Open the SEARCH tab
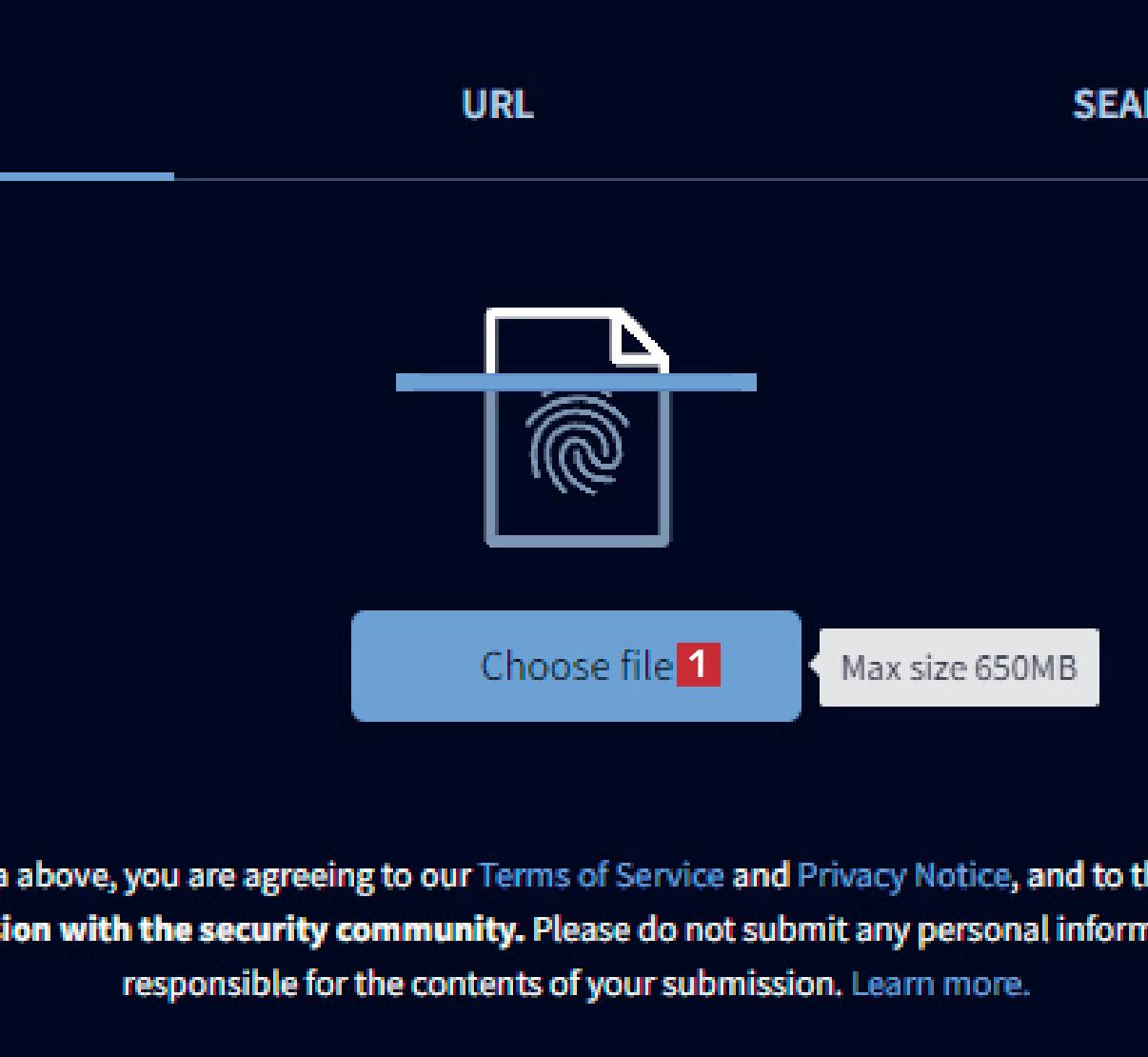 click(x=1110, y=105)
